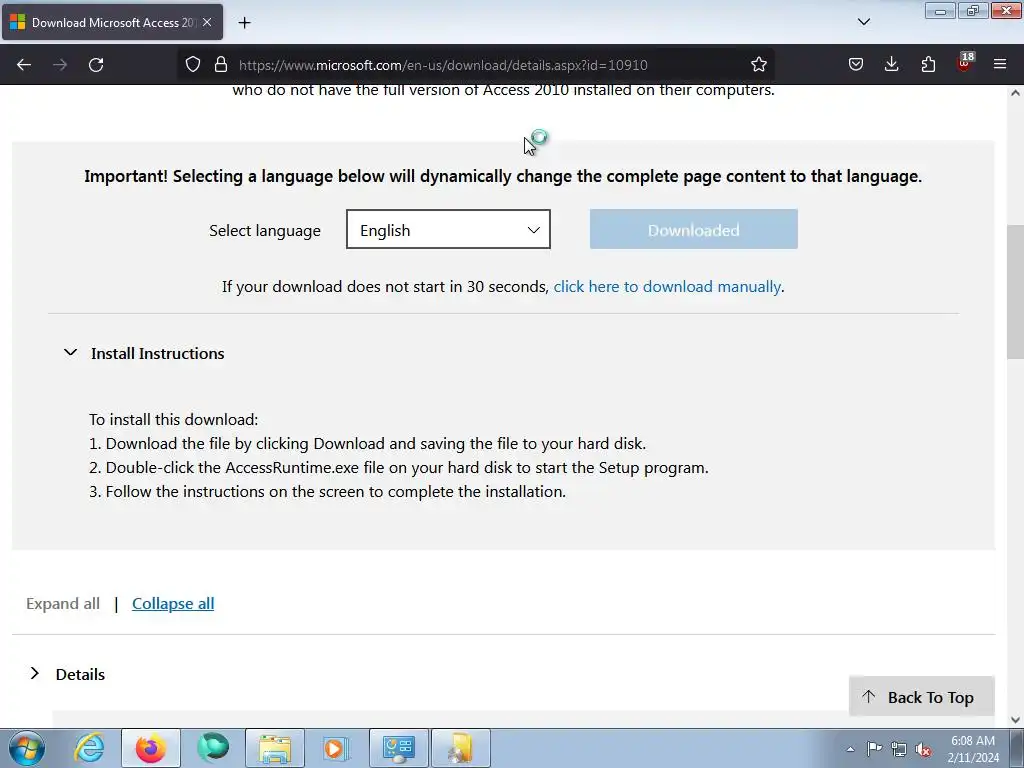This screenshot has width=1024, height=768.
Task: Click the page scroll-down arrow
Action: 1015,720
